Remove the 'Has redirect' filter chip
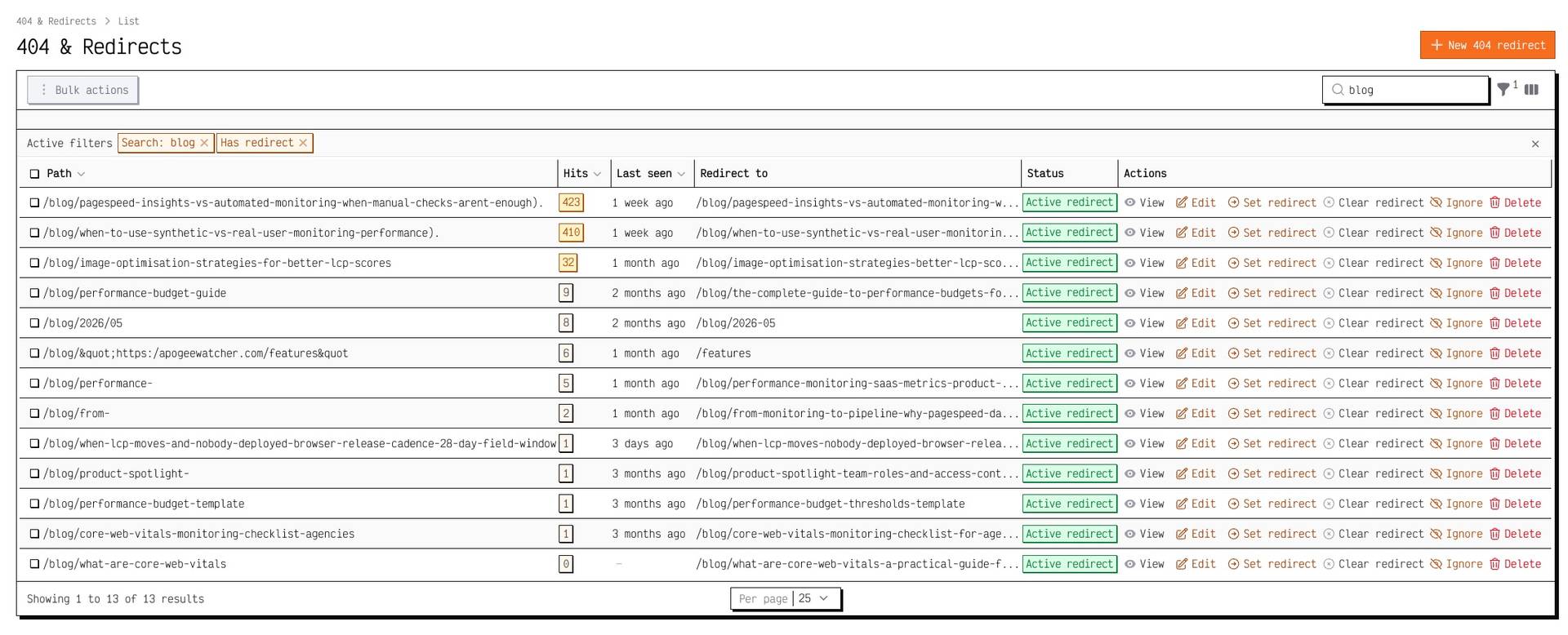This screenshot has width=1568, height=635. pos(303,143)
